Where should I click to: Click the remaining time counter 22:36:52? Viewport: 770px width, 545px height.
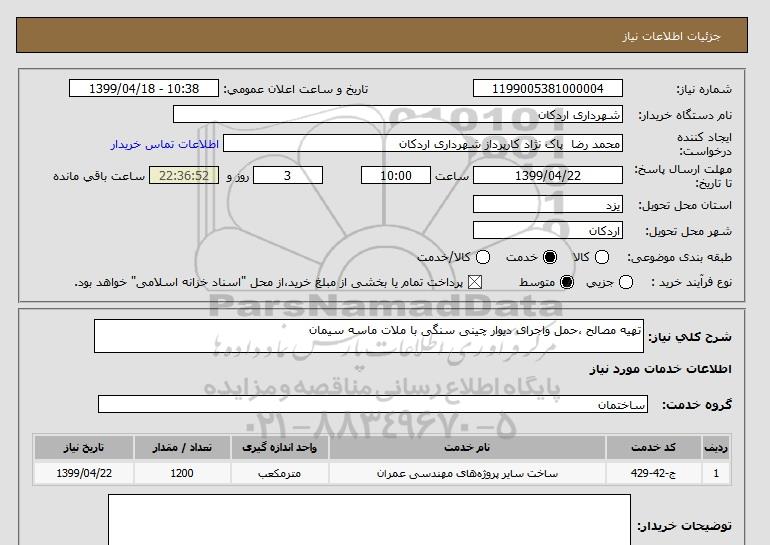point(184,175)
